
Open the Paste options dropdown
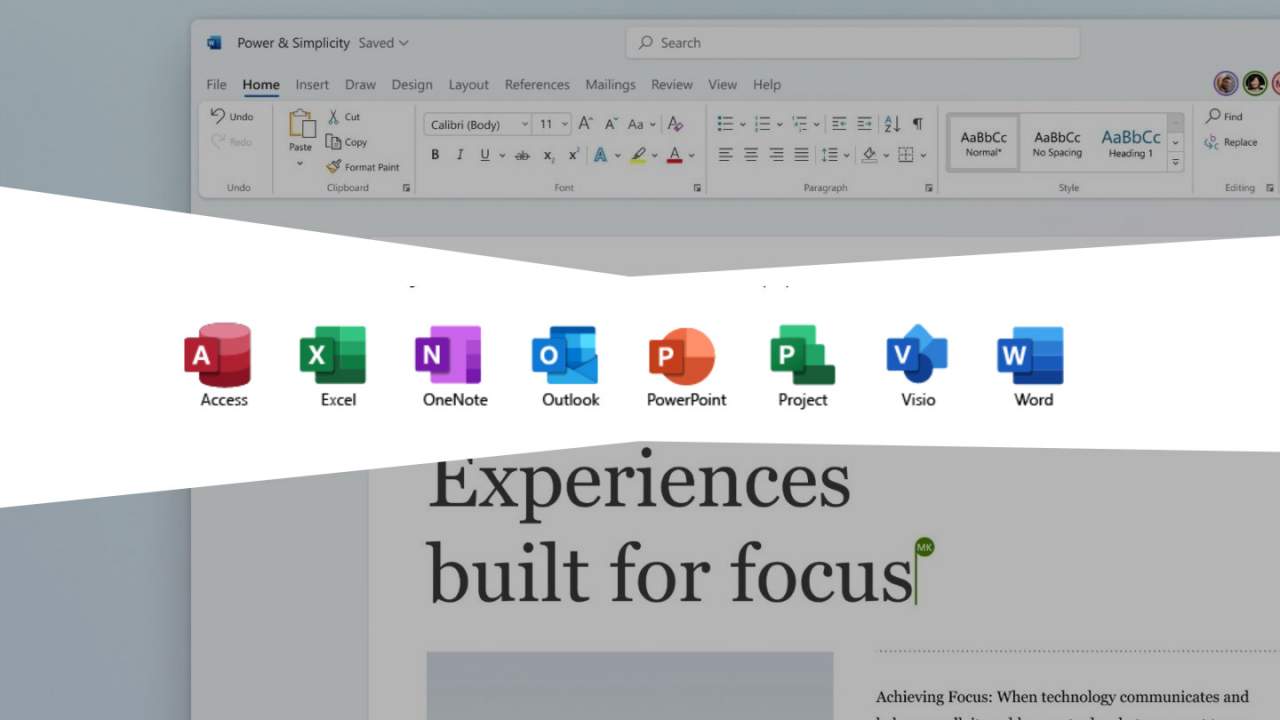299,163
